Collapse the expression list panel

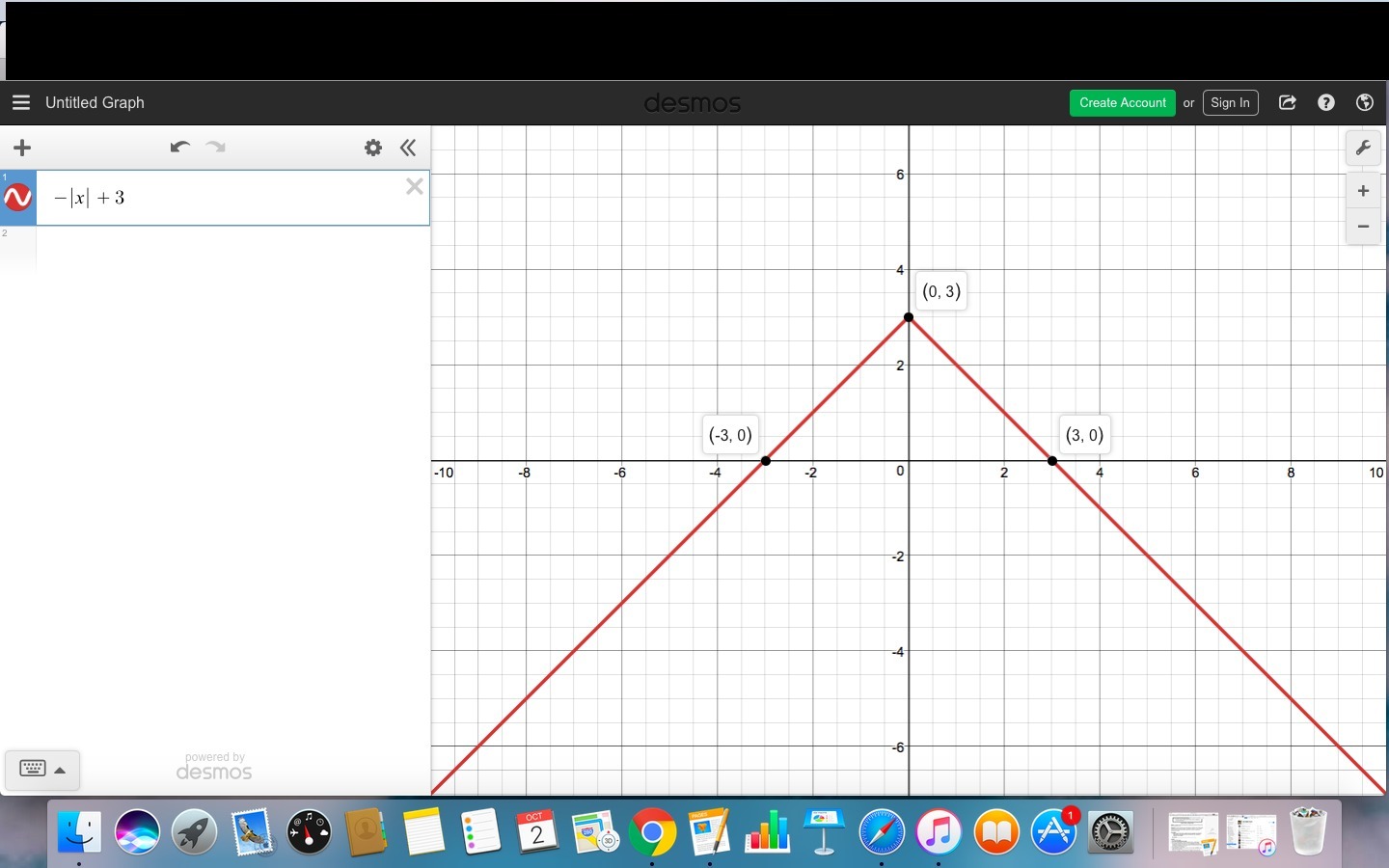408,148
